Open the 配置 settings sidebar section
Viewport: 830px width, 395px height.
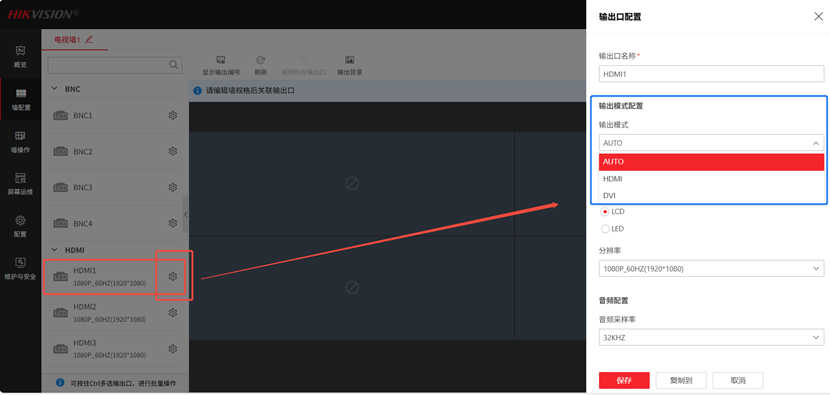pos(20,226)
